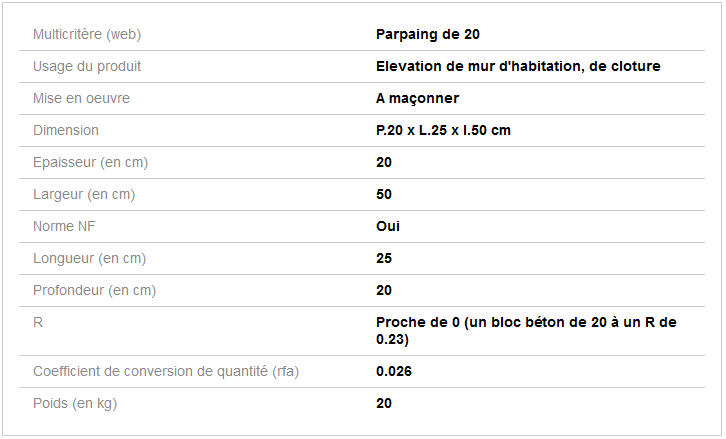Image resolution: width=726 pixels, height=439 pixels.
Task: Click the 'Mise en oeuvre' label
Action: (x=81, y=98)
